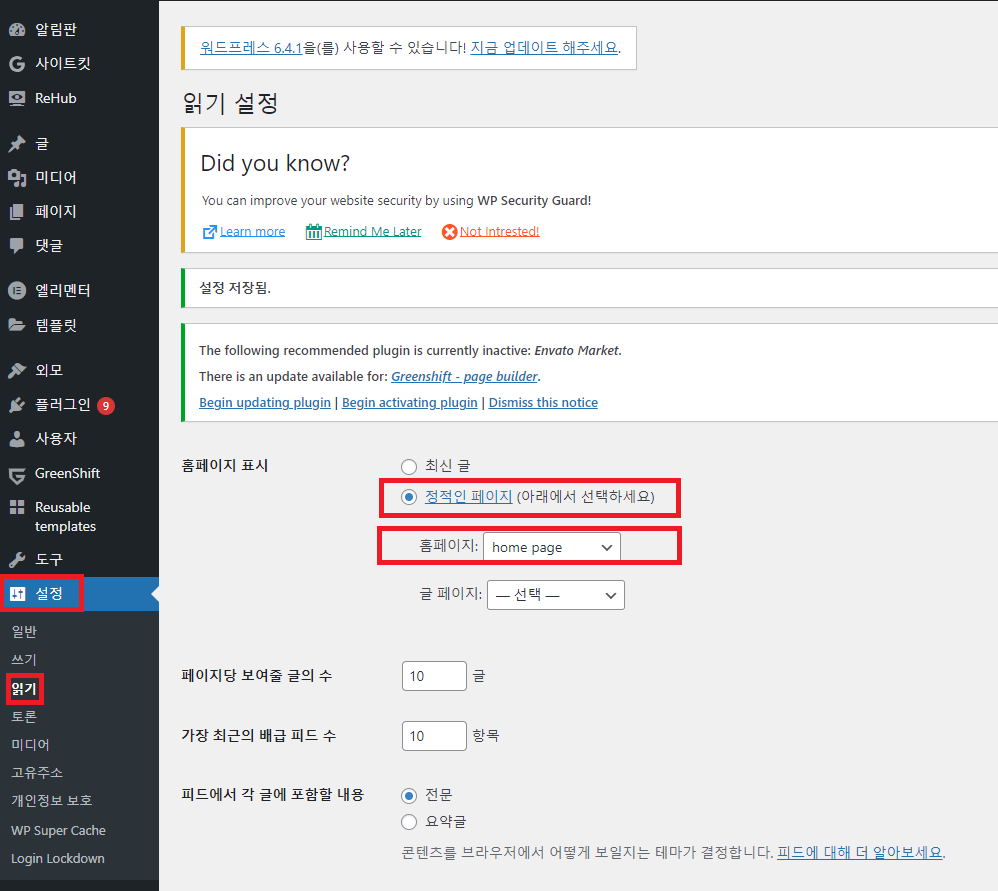Choose the 요약글 feed option
998x891 pixels.
(x=408, y=821)
